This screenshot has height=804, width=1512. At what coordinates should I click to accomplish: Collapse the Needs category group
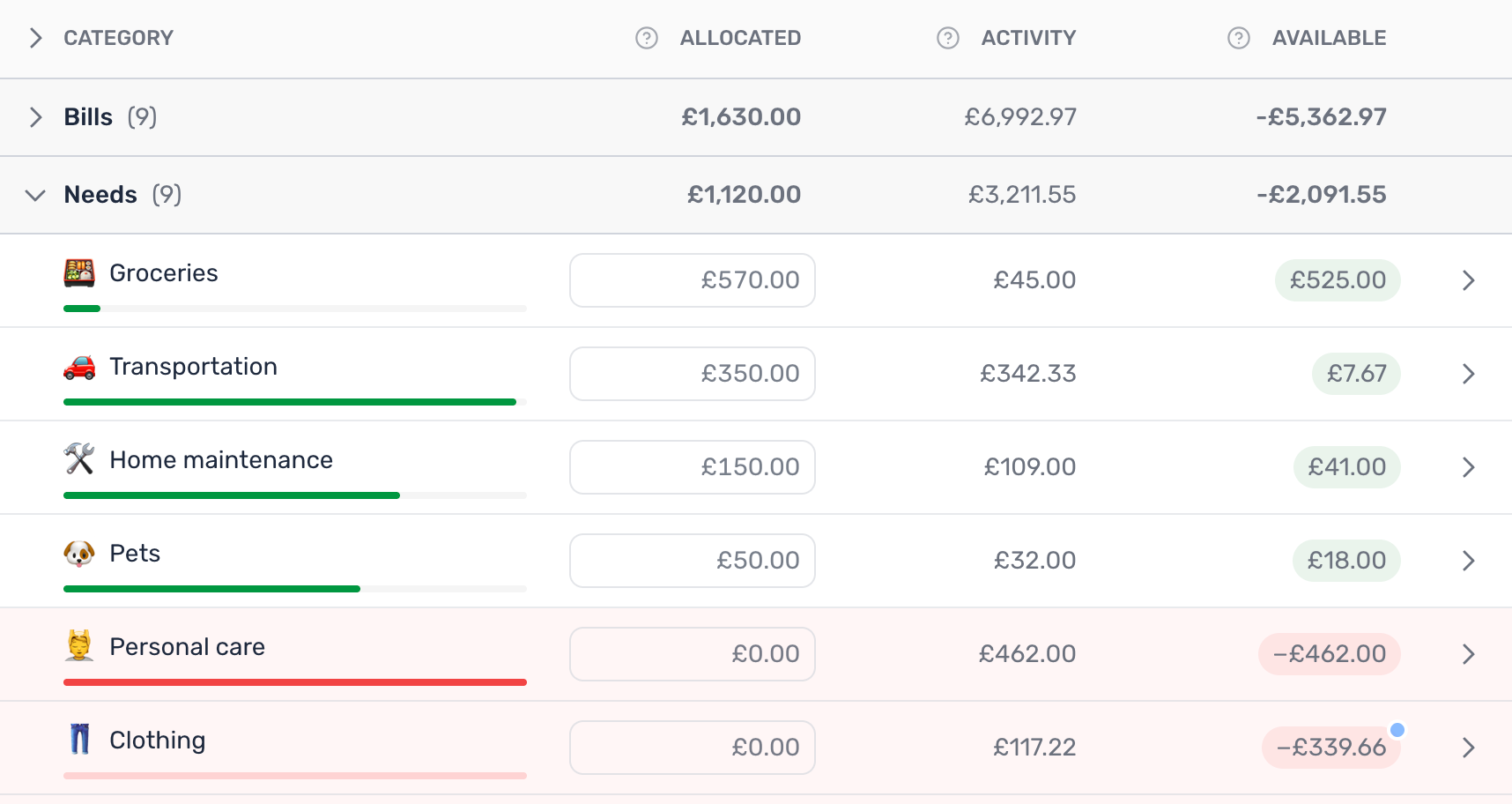[x=35, y=195]
